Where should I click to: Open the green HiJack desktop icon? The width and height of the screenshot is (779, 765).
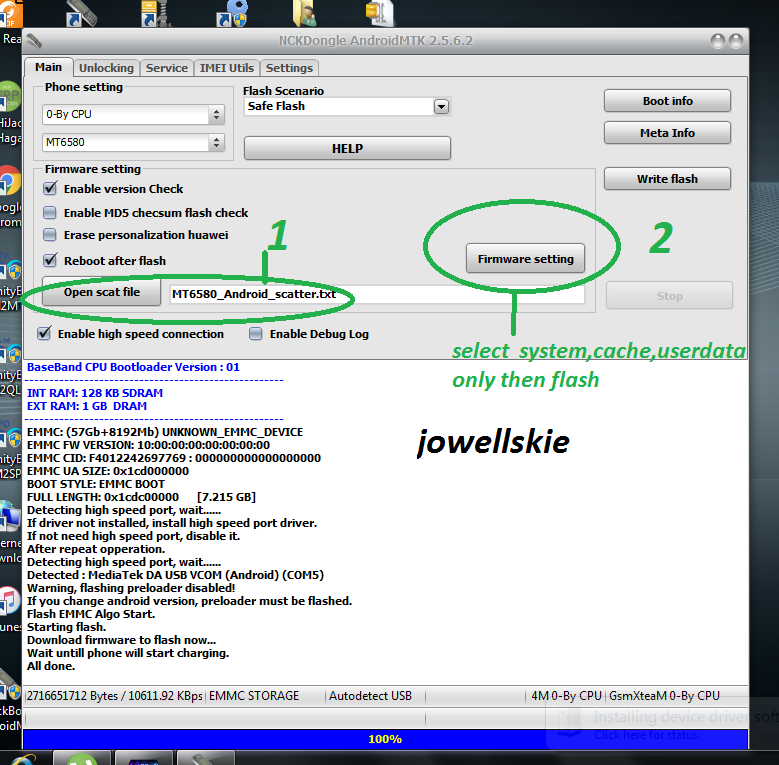[10, 95]
